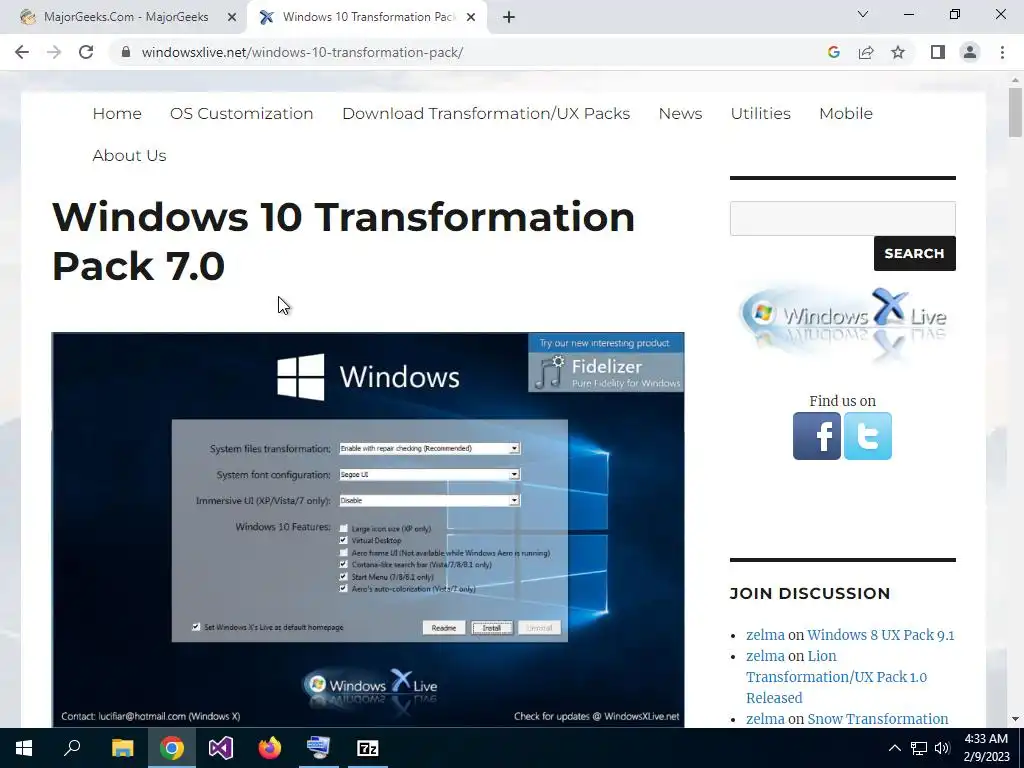
Task: Close the Windows 10 Transformation Pack tab
Action: pyautogui.click(x=470, y=18)
